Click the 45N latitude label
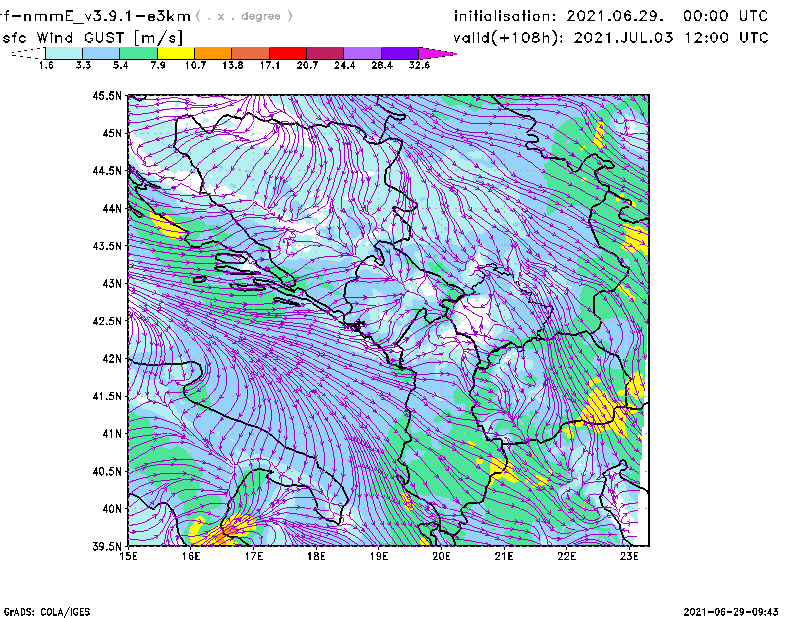 coord(112,133)
